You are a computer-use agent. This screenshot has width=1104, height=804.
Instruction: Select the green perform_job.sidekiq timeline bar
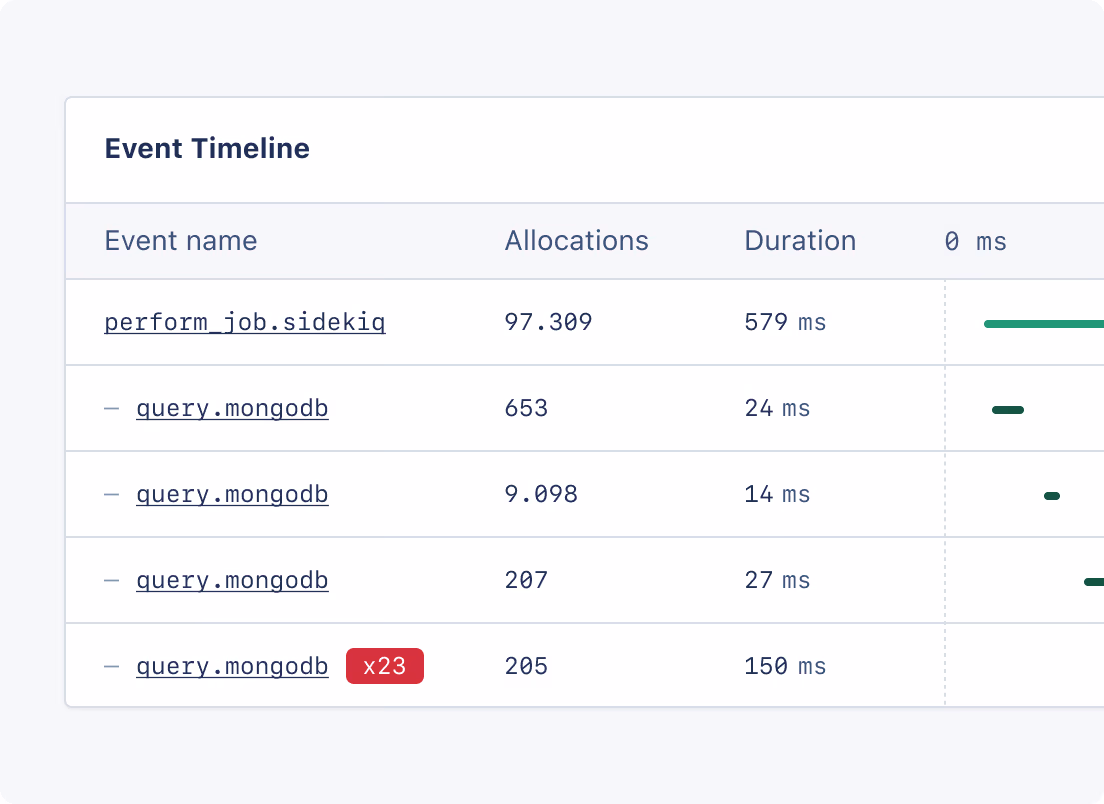(x=1044, y=324)
